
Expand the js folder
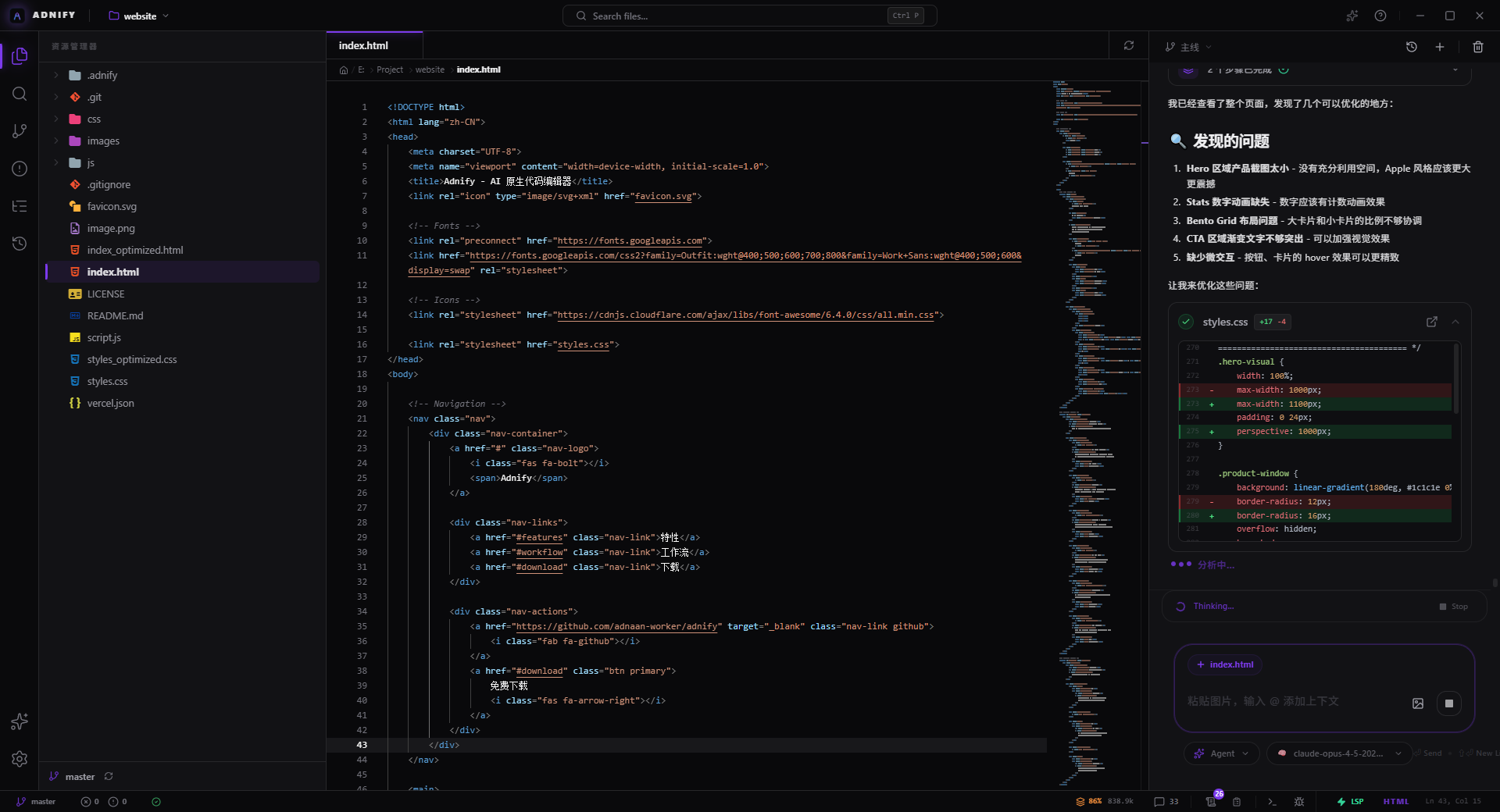(x=56, y=162)
